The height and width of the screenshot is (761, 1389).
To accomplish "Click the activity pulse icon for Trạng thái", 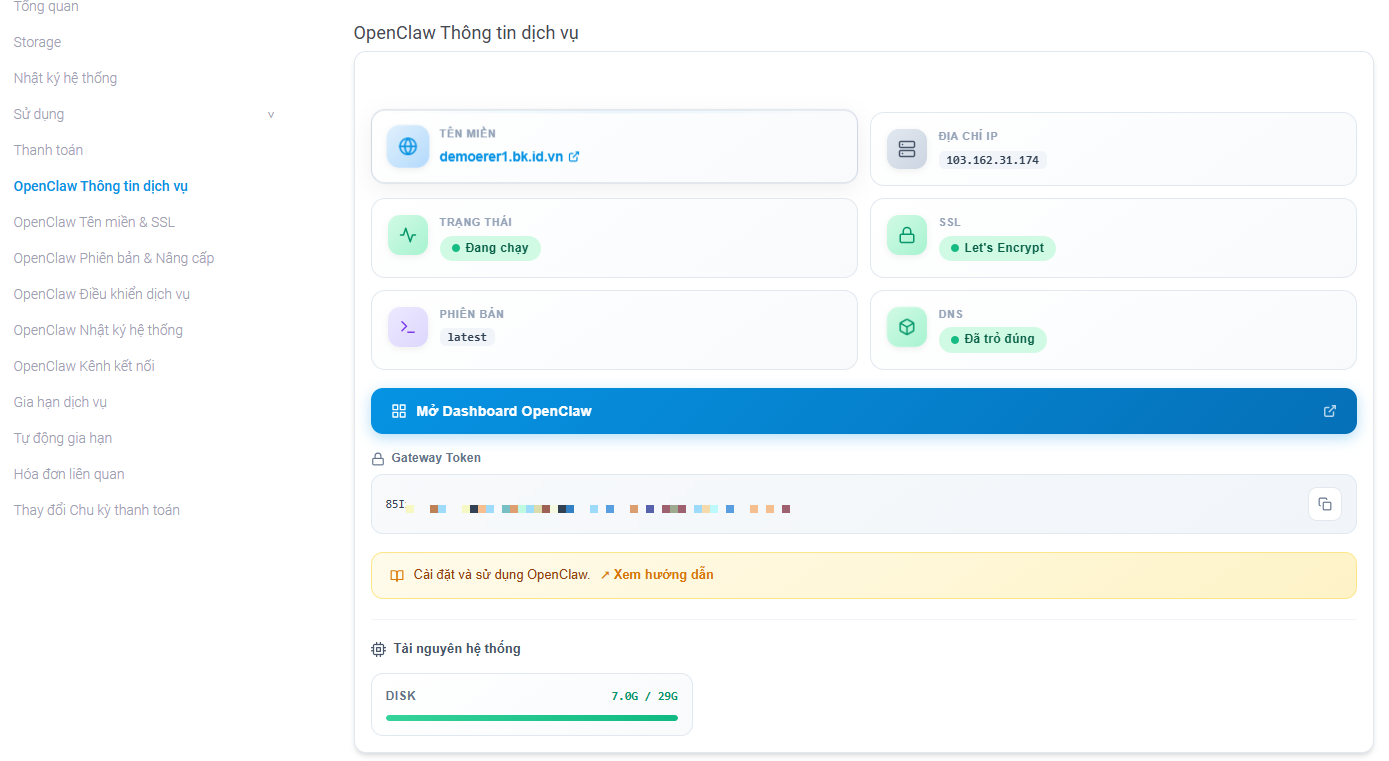I will [408, 236].
